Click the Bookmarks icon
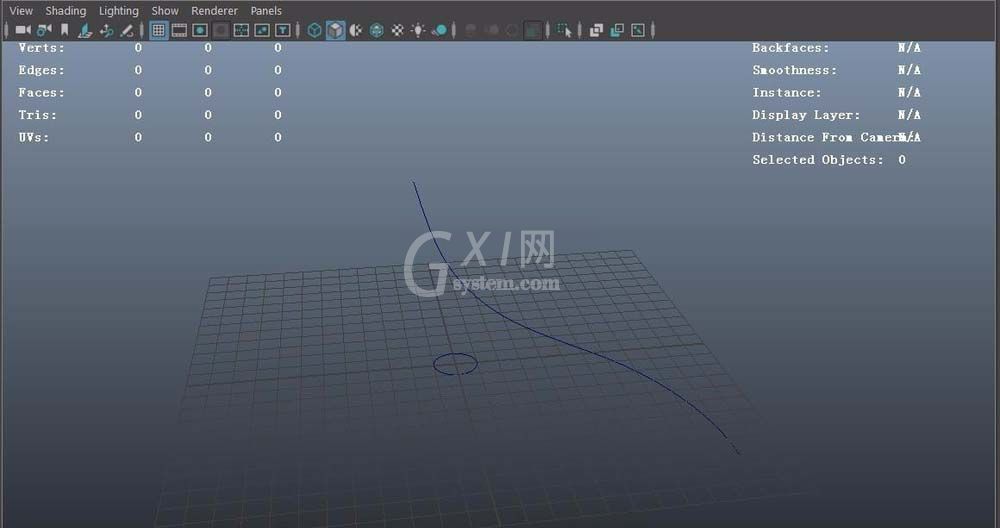The image size is (1000, 528). click(x=64, y=30)
